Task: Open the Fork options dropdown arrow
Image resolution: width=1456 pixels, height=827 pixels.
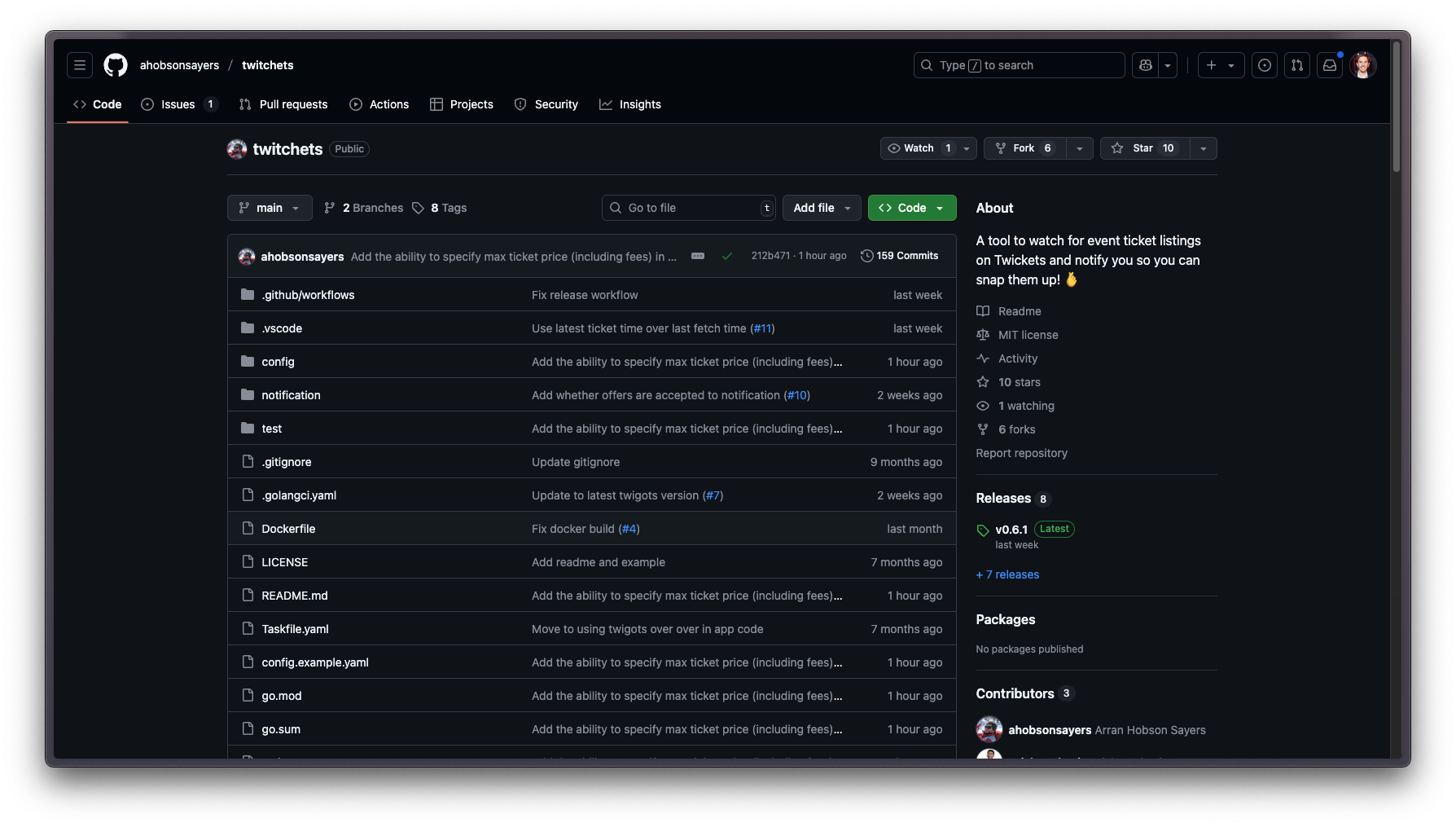Action: point(1080,148)
